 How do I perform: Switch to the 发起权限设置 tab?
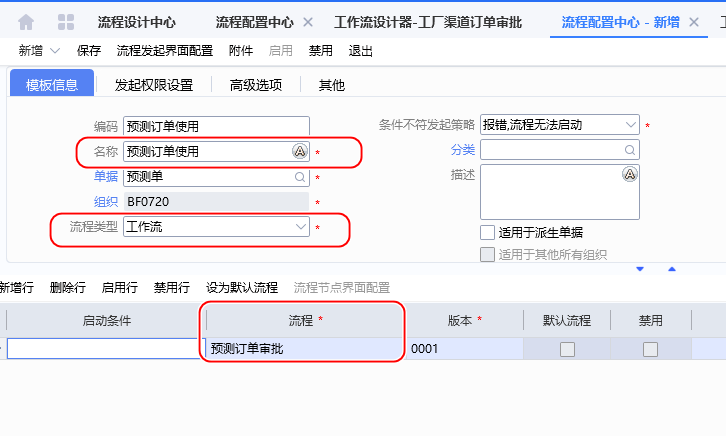(x=153, y=85)
